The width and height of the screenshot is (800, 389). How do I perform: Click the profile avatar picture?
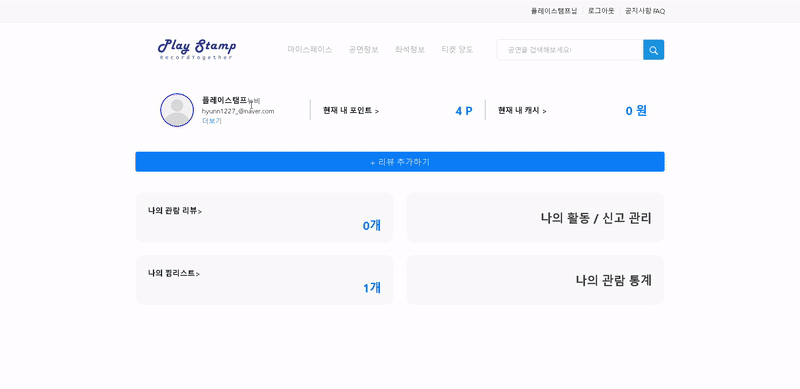tap(177, 110)
